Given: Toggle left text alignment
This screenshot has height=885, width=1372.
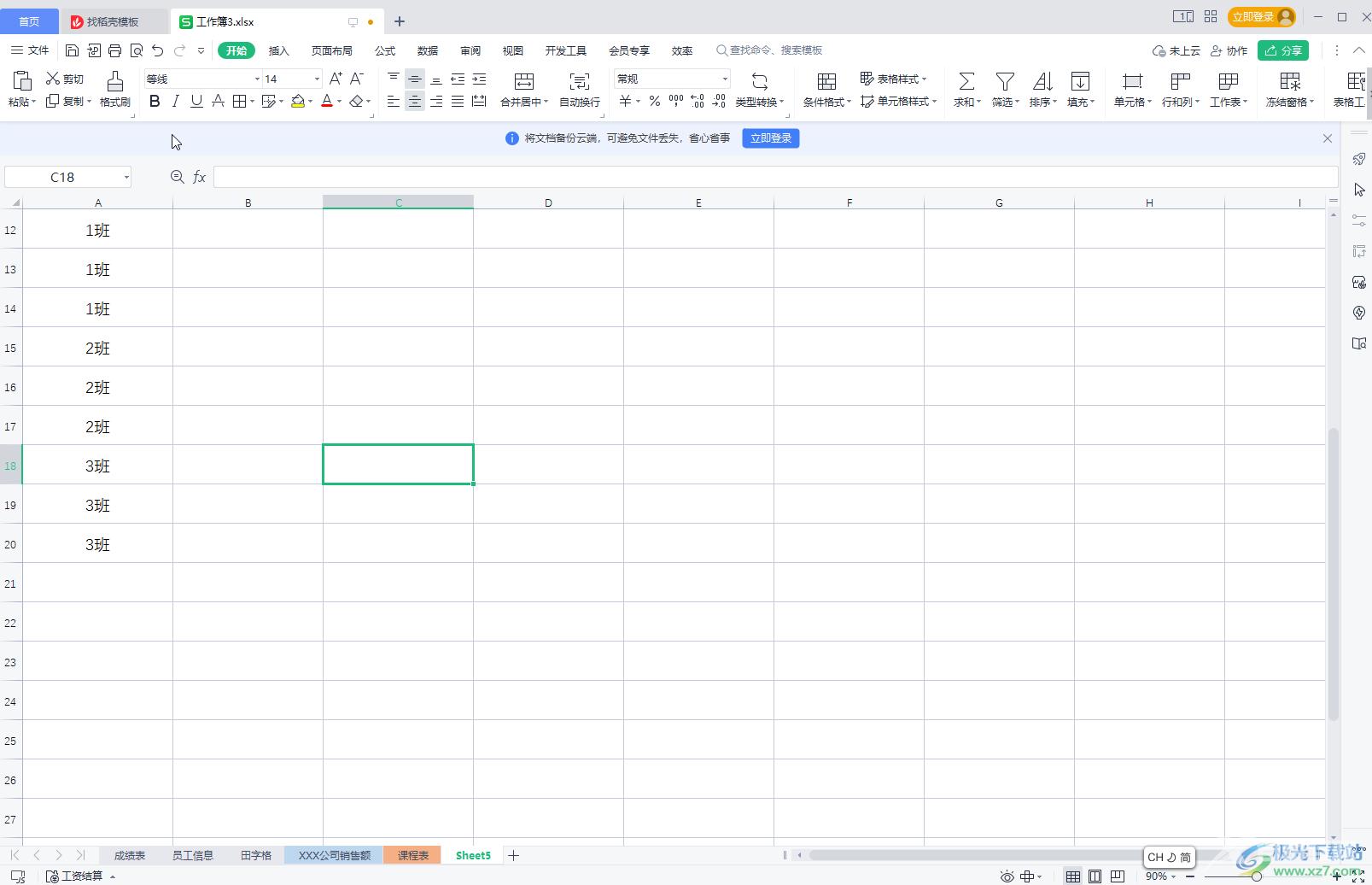Looking at the screenshot, I should pos(393,102).
